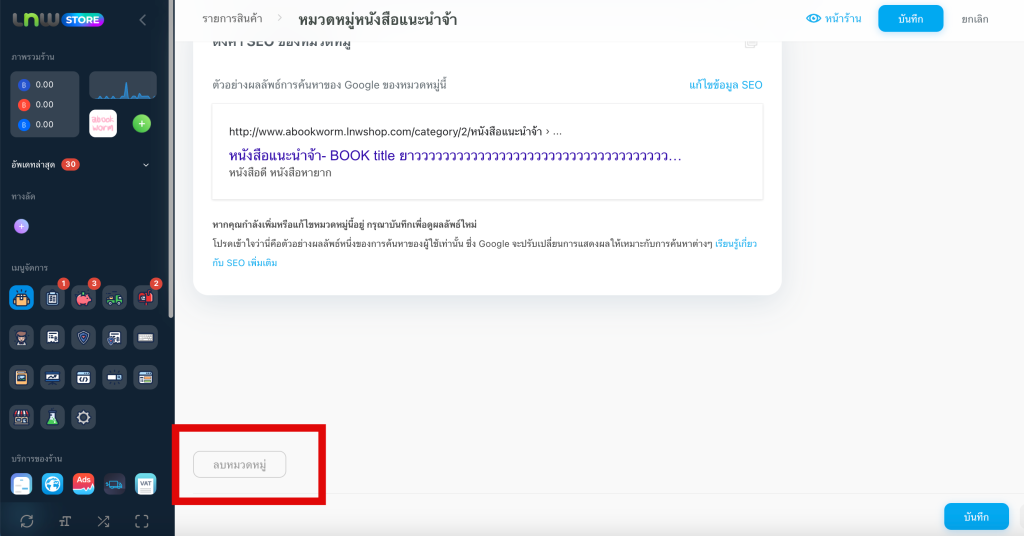
Task: Click the sales graph thumbnail
Action: click(x=123, y=86)
